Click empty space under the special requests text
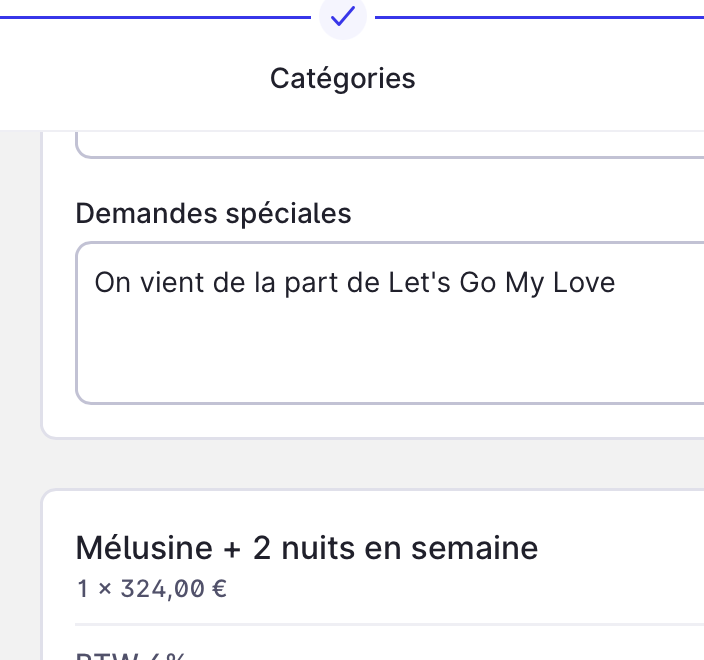Viewport: 704px width, 660px height. (x=390, y=355)
